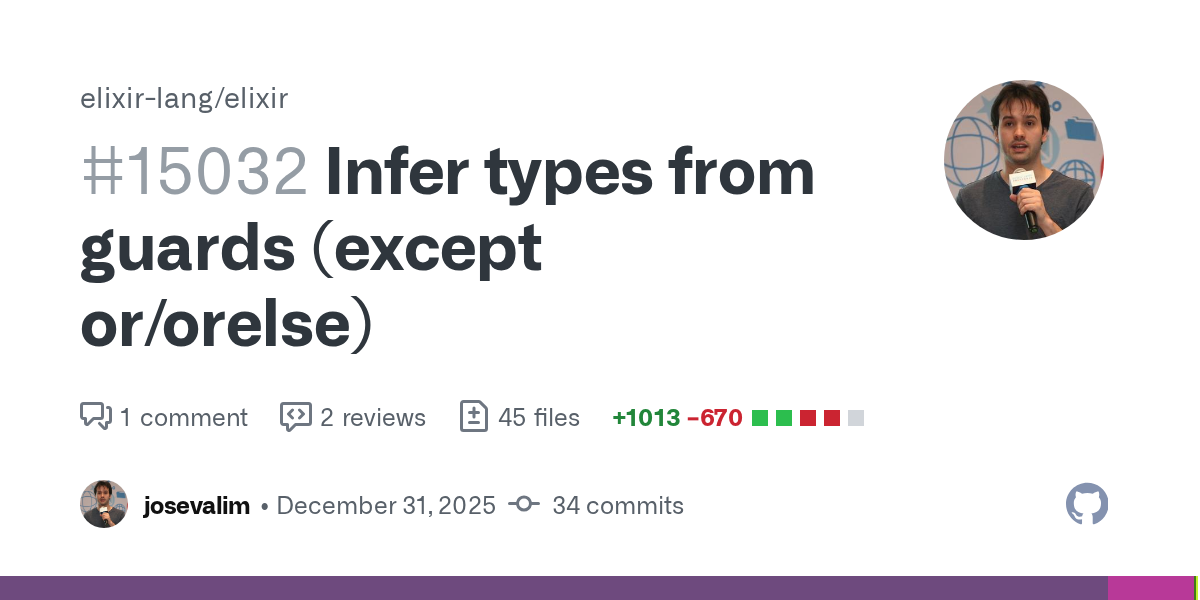Image resolution: width=1200 pixels, height=600 pixels.
Task: Click the +1013 additions count
Action: click(645, 418)
